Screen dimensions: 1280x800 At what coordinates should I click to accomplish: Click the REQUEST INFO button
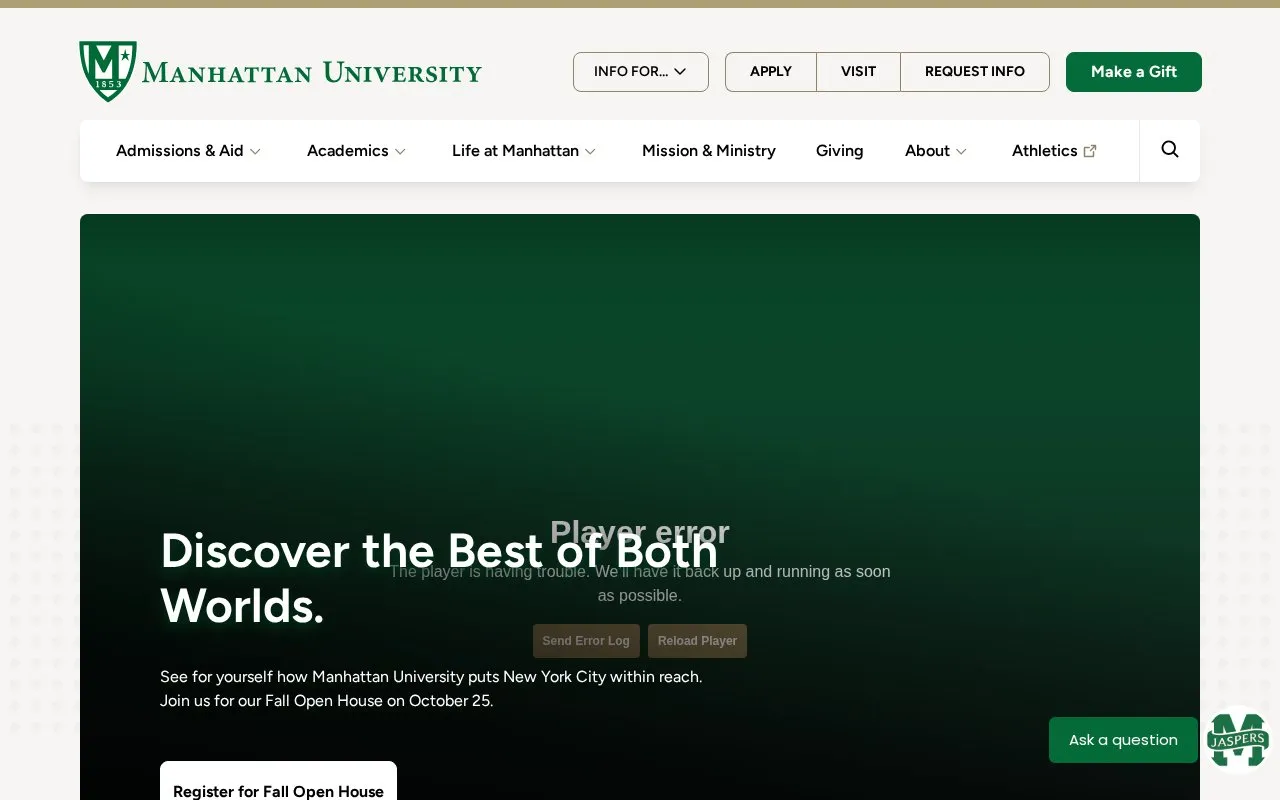(975, 72)
